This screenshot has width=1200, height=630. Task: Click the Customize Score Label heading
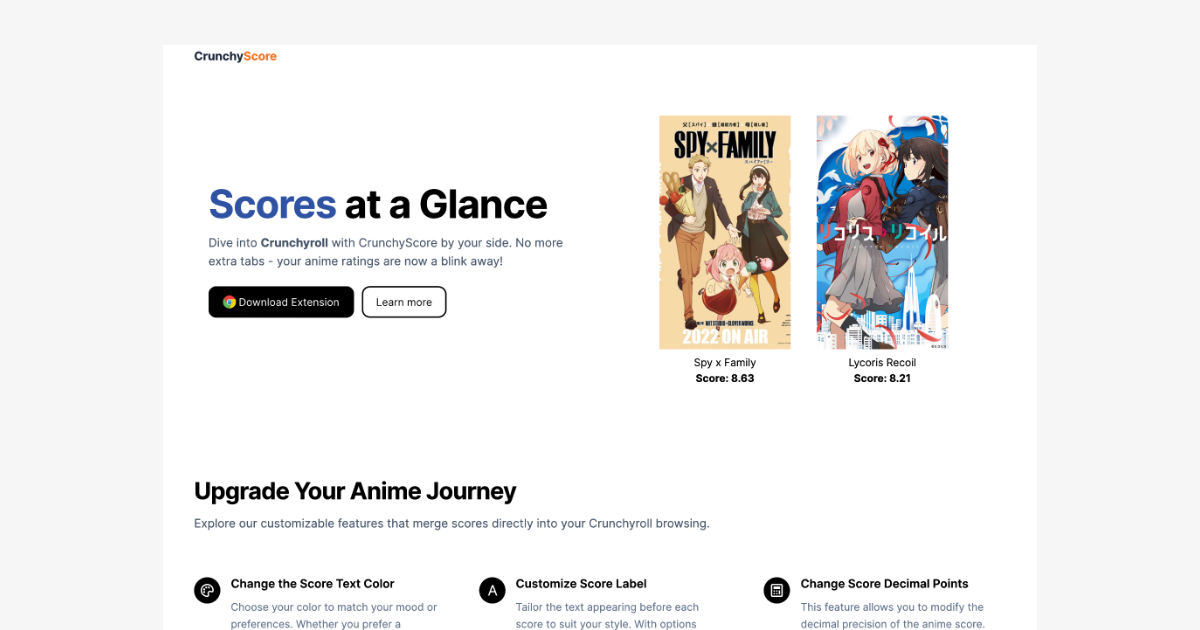click(581, 584)
